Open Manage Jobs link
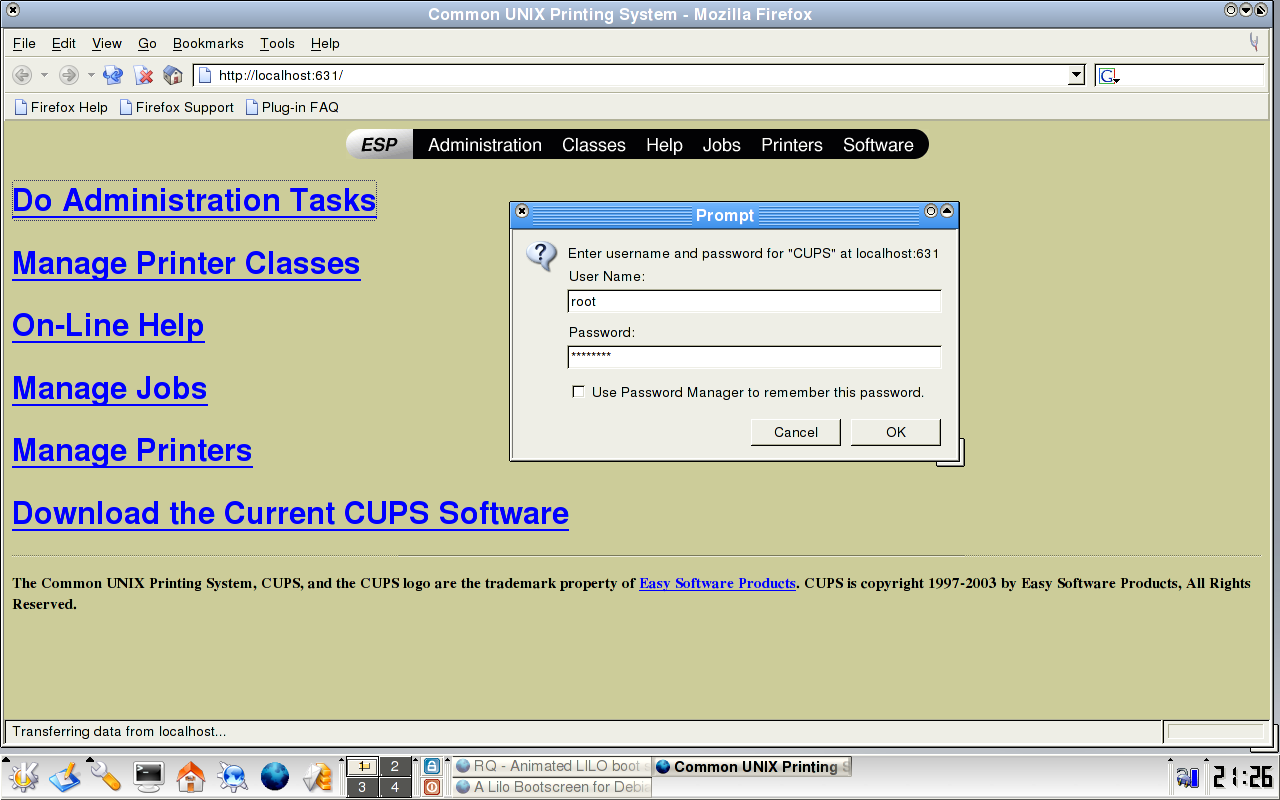This screenshot has height=800, width=1280. (x=110, y=388)
